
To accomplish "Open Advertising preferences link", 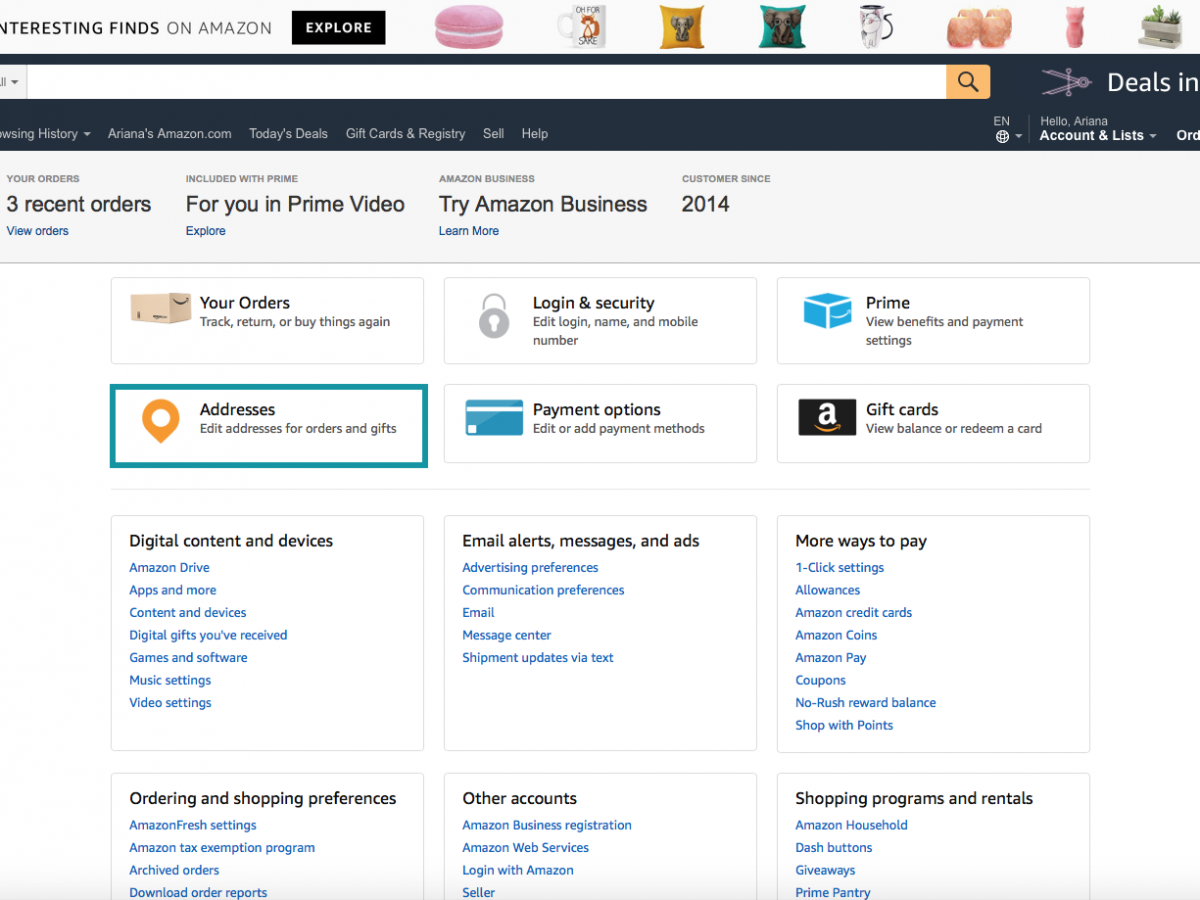I will (x=530, y=568).
